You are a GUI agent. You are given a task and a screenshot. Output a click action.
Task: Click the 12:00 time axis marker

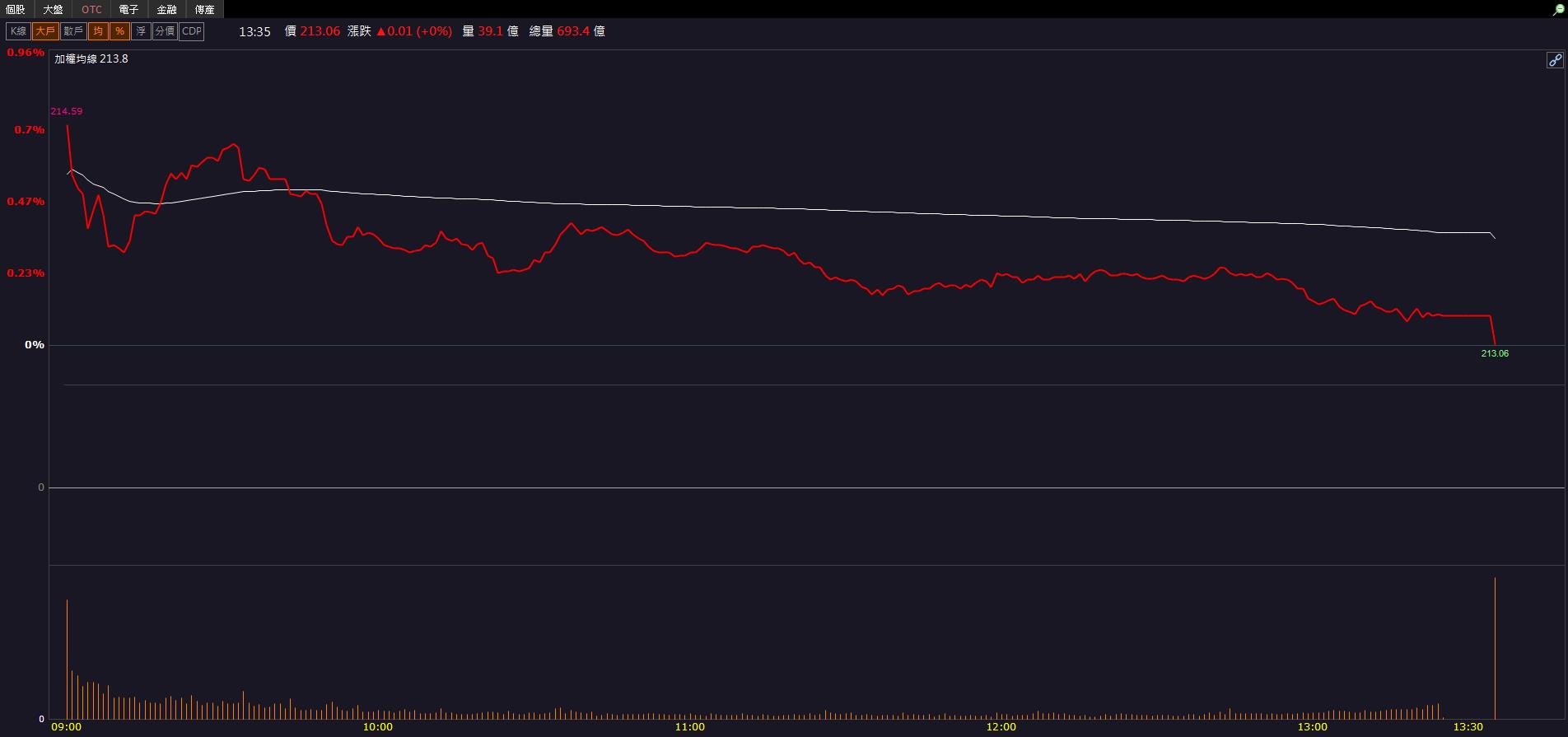[1001, 727]
